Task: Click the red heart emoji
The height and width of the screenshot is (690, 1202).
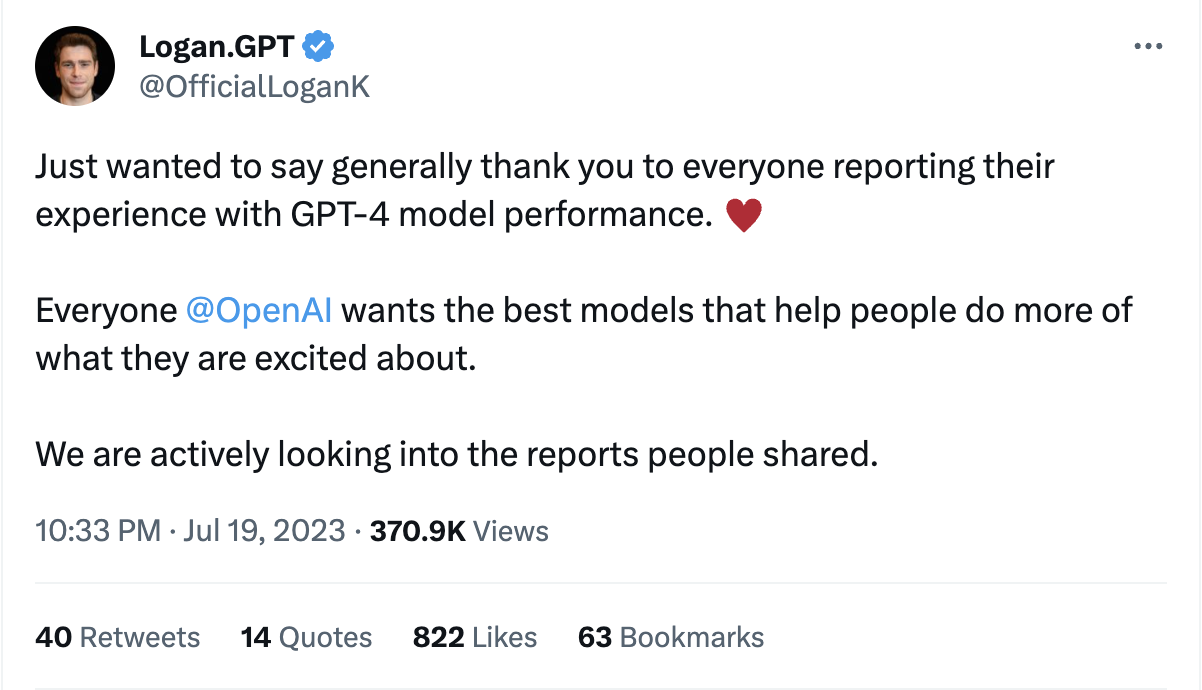Action: (x=743, y=215)
